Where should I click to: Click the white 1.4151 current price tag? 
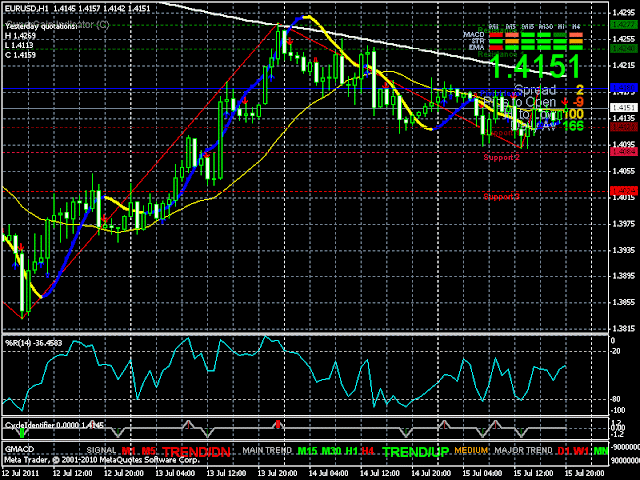click(x=623, y=108)
